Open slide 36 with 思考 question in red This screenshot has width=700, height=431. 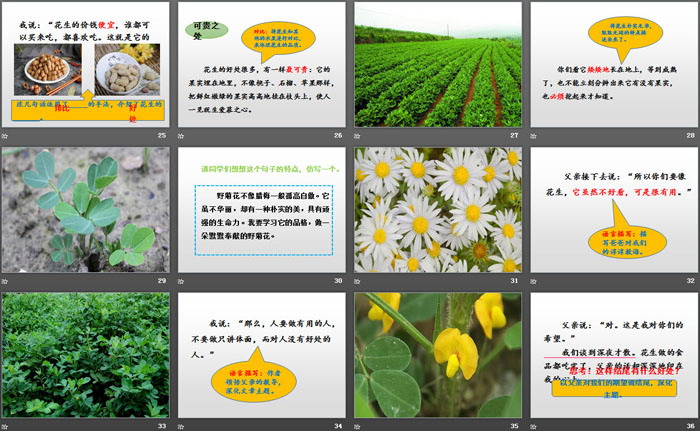(614, 355)
